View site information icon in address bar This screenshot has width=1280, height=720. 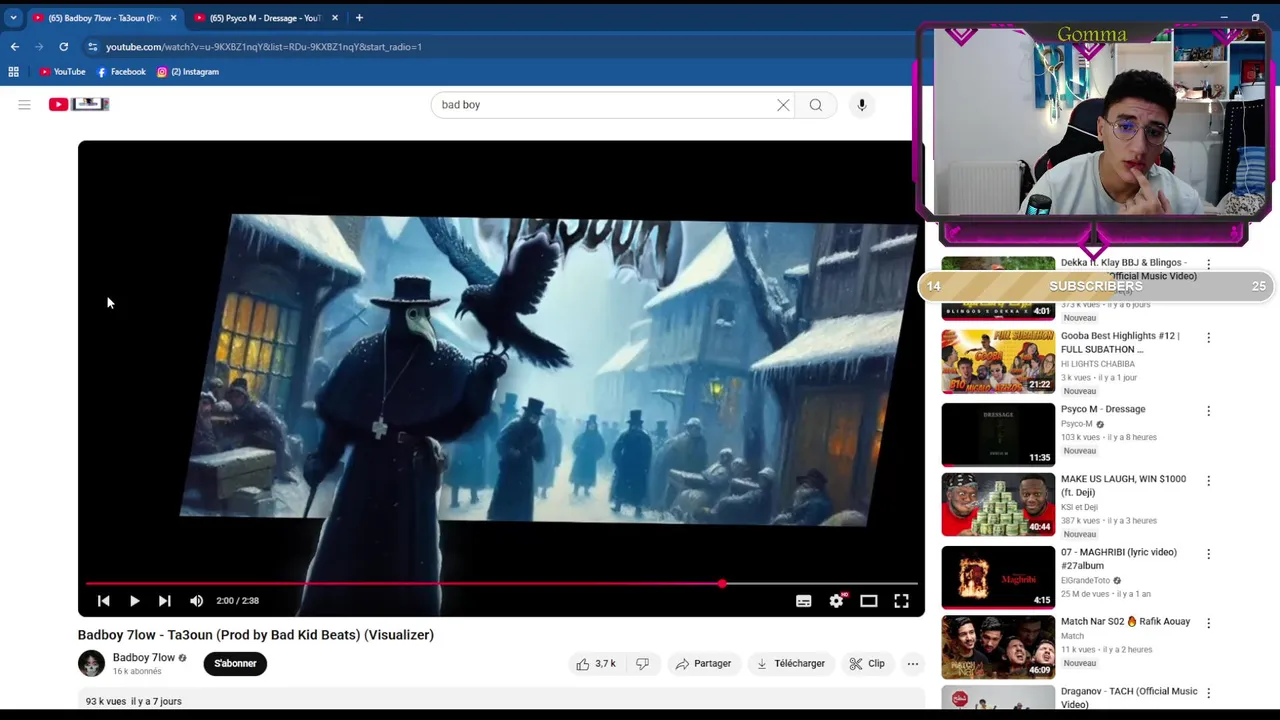[93, 47]
